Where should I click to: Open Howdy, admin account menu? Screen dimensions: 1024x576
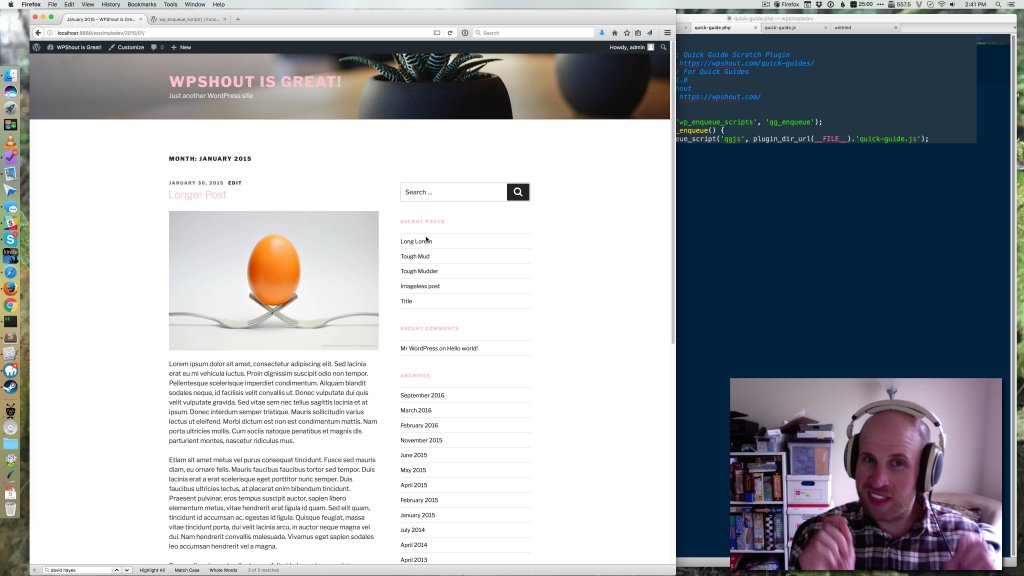[x=632, y=47]
